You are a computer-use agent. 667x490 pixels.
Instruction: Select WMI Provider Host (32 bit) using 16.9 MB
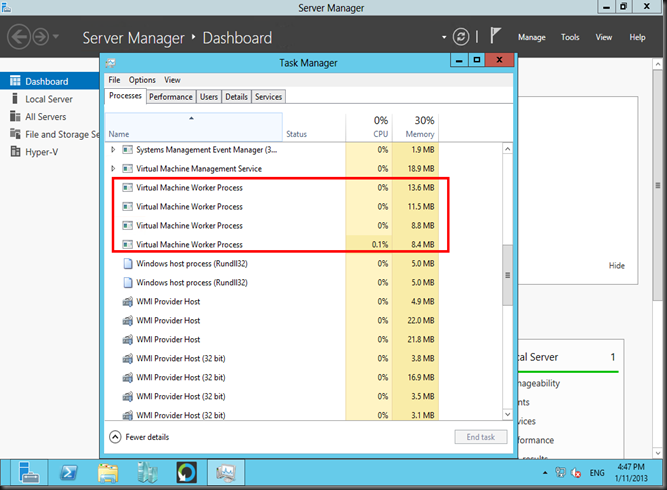pos(272,377)
